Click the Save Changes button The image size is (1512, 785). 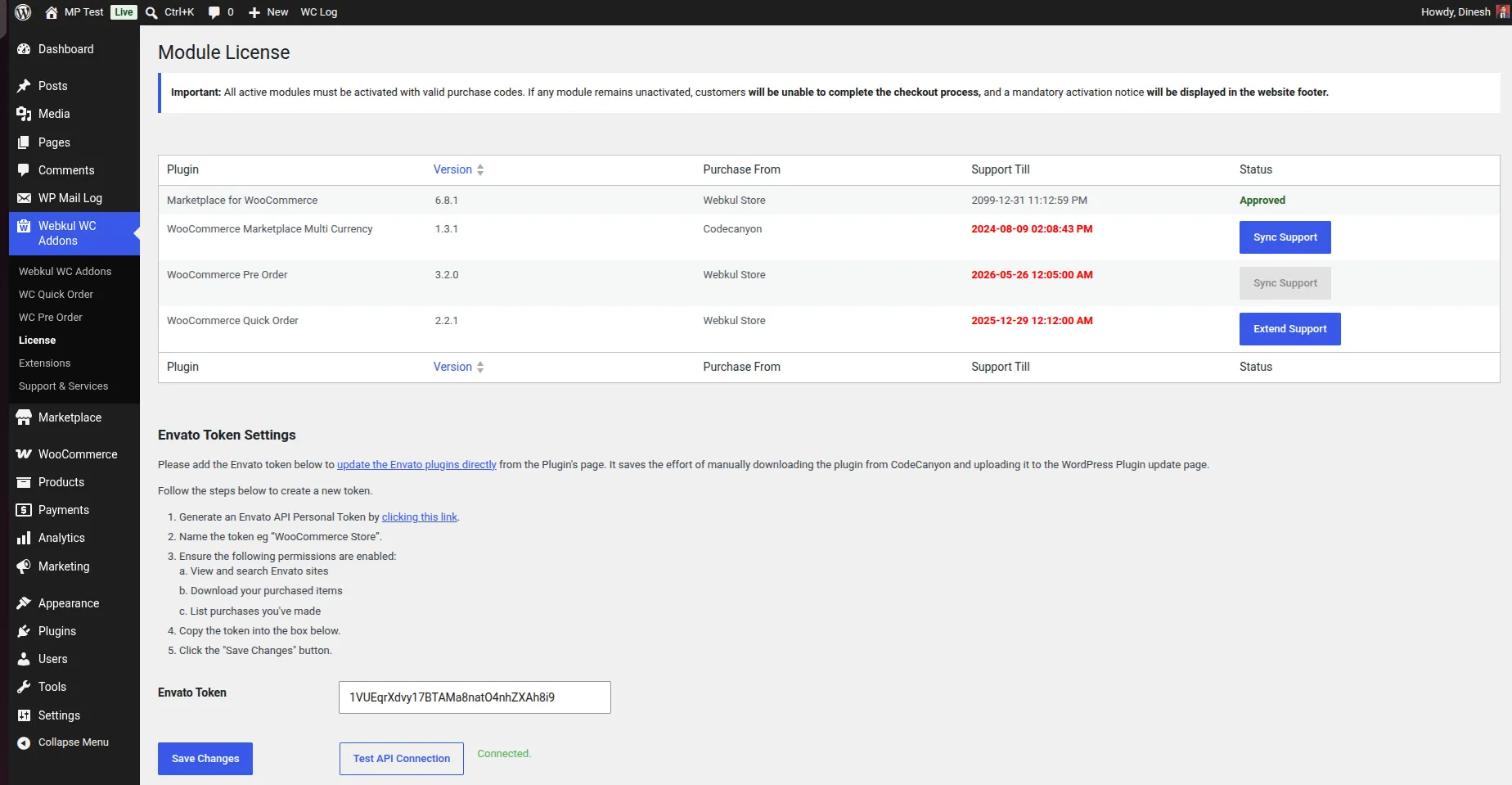click(205, 759)
